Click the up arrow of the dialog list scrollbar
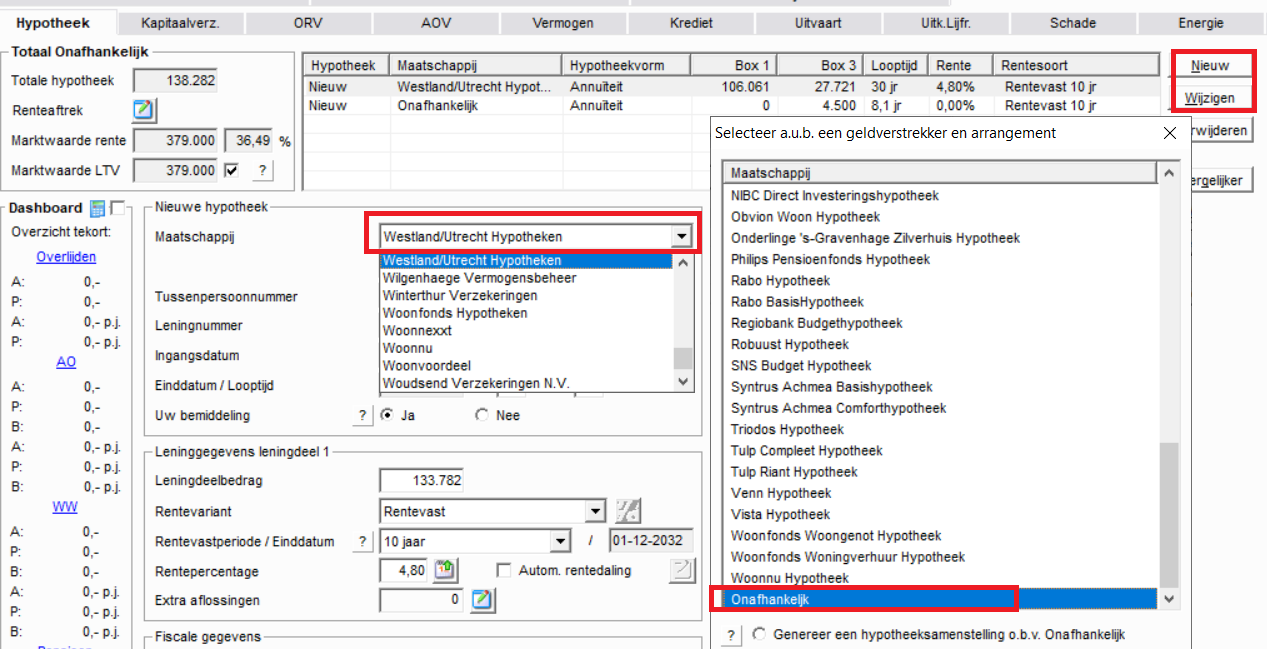The width and height of the screenshot is (1267, 649). (x=1168, y=174)
